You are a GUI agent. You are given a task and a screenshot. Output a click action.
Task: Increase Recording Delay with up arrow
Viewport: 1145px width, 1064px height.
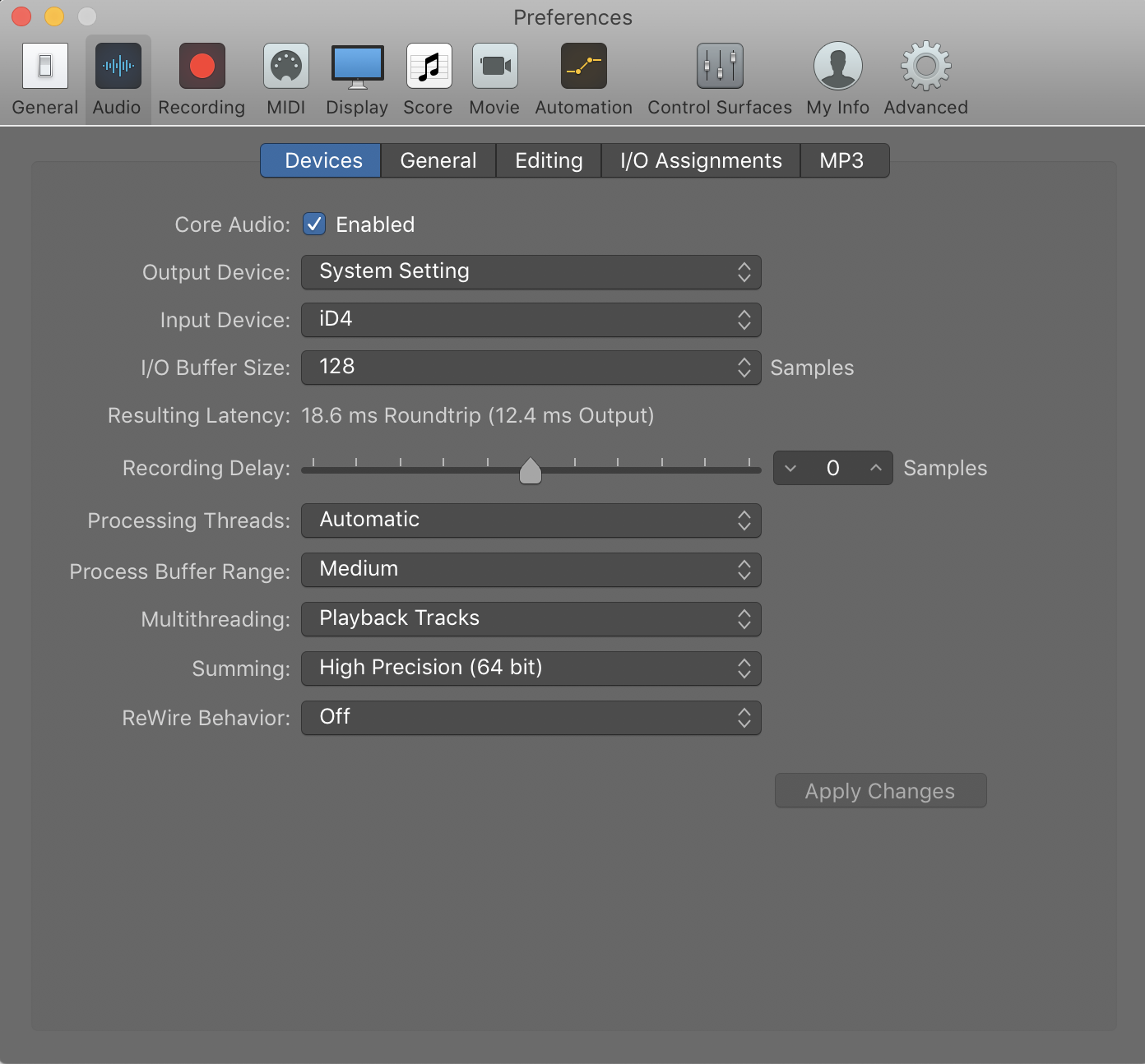[876, 468]
